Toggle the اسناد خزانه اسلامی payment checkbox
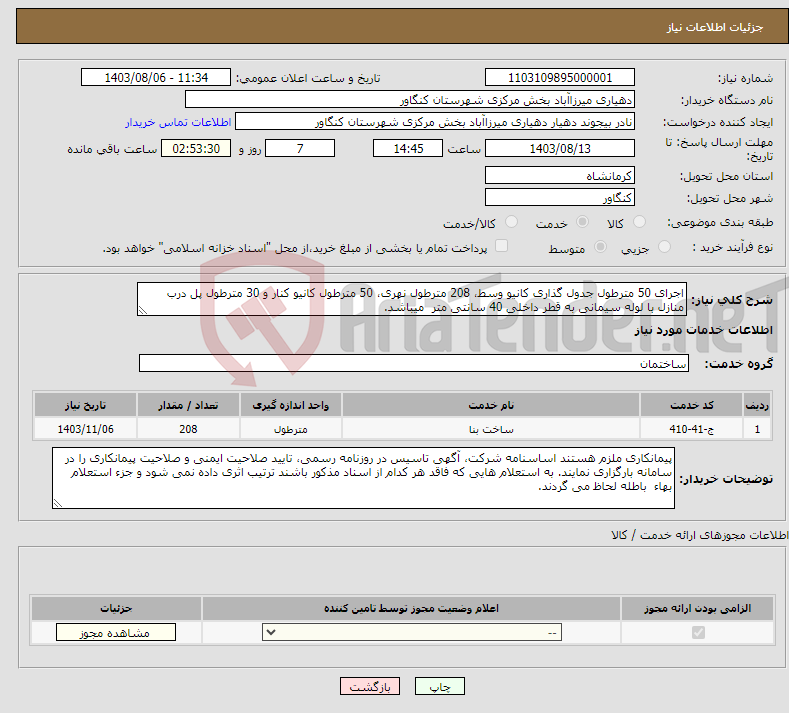 coord(501,246)
